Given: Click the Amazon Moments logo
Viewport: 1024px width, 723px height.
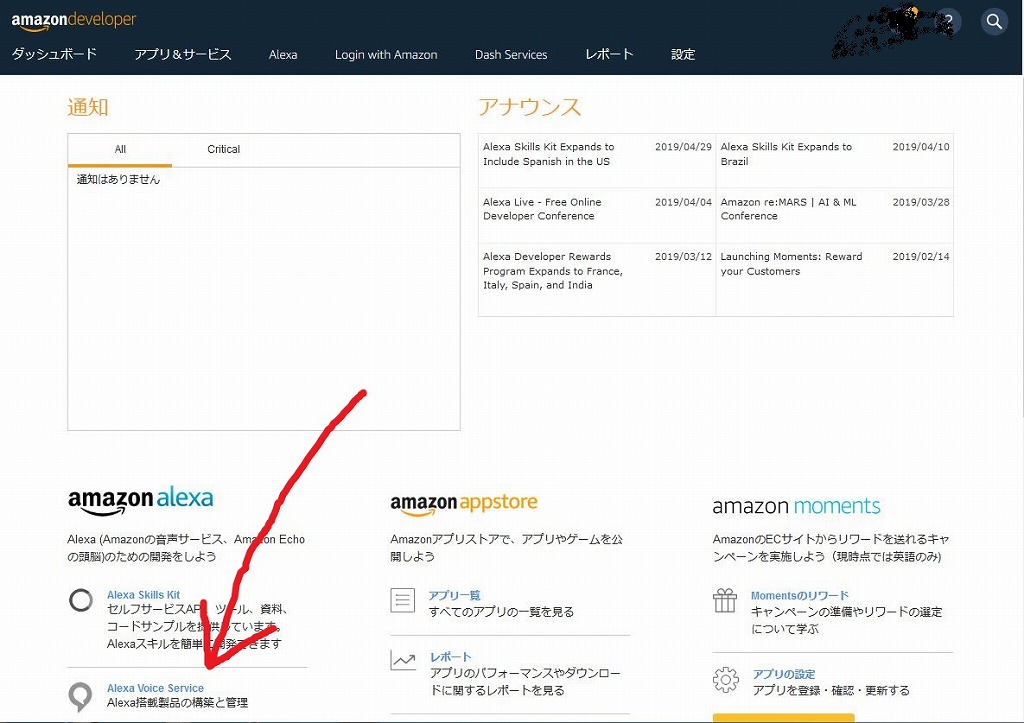Looking at the screenshot, I should click(796, 506).
